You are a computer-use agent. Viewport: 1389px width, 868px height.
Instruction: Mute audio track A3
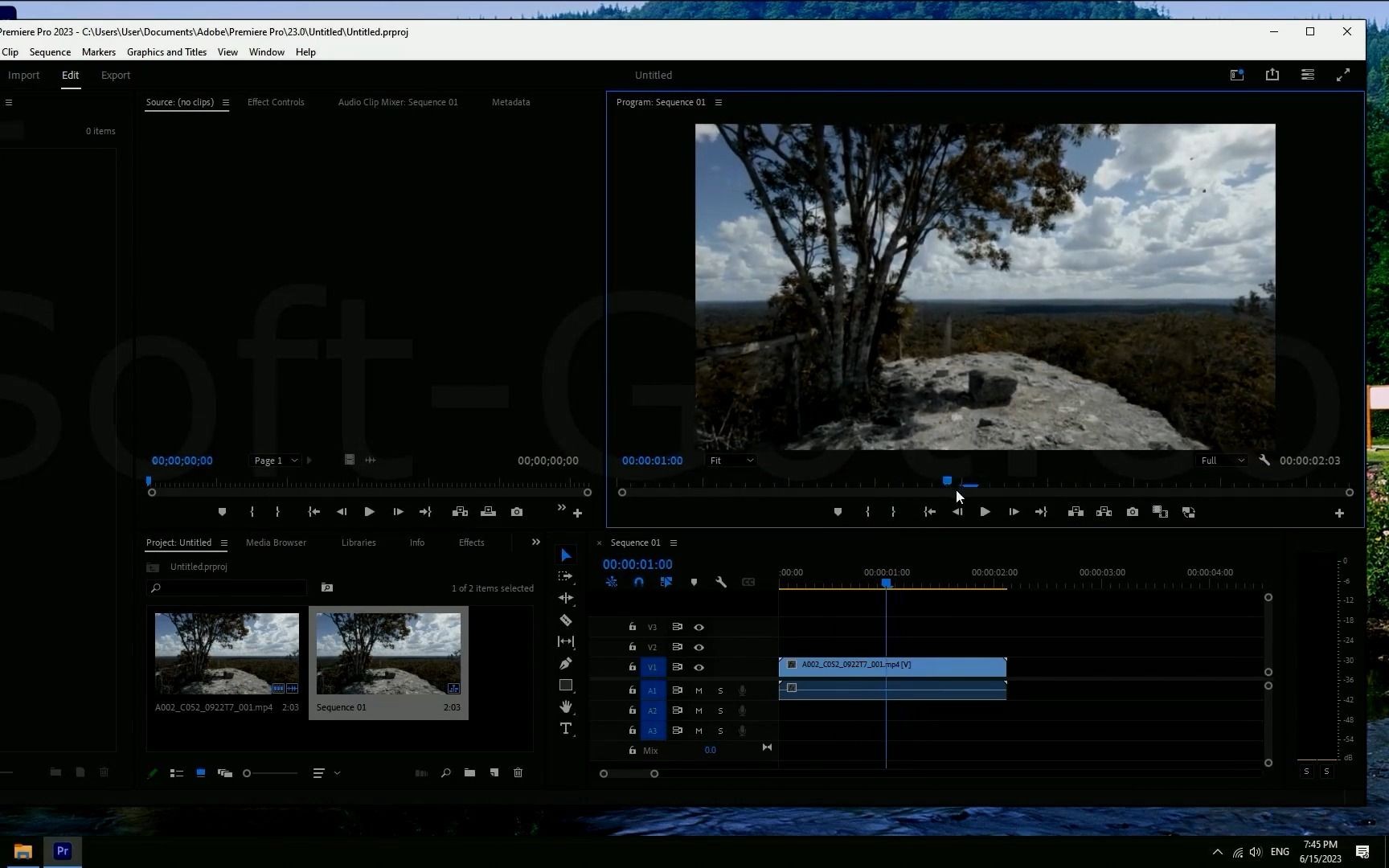click(x=699, y=731)
